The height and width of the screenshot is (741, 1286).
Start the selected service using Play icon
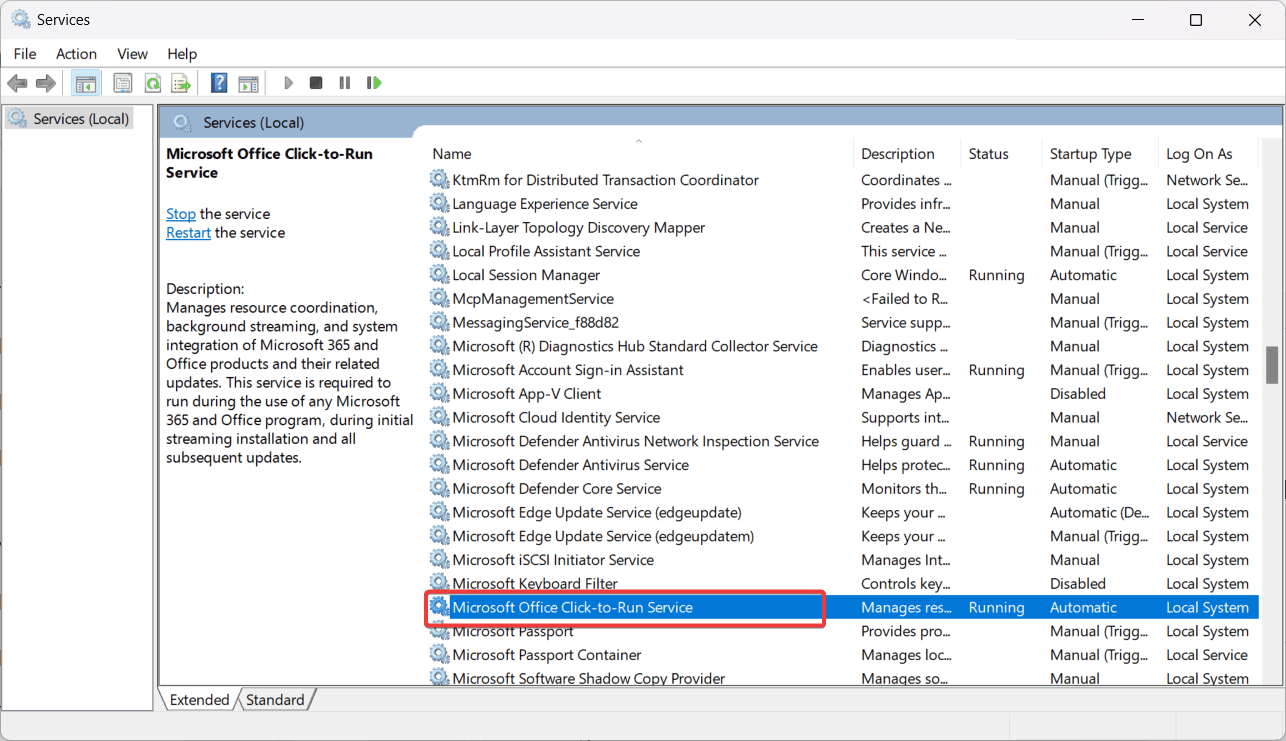tap(288, 82)
